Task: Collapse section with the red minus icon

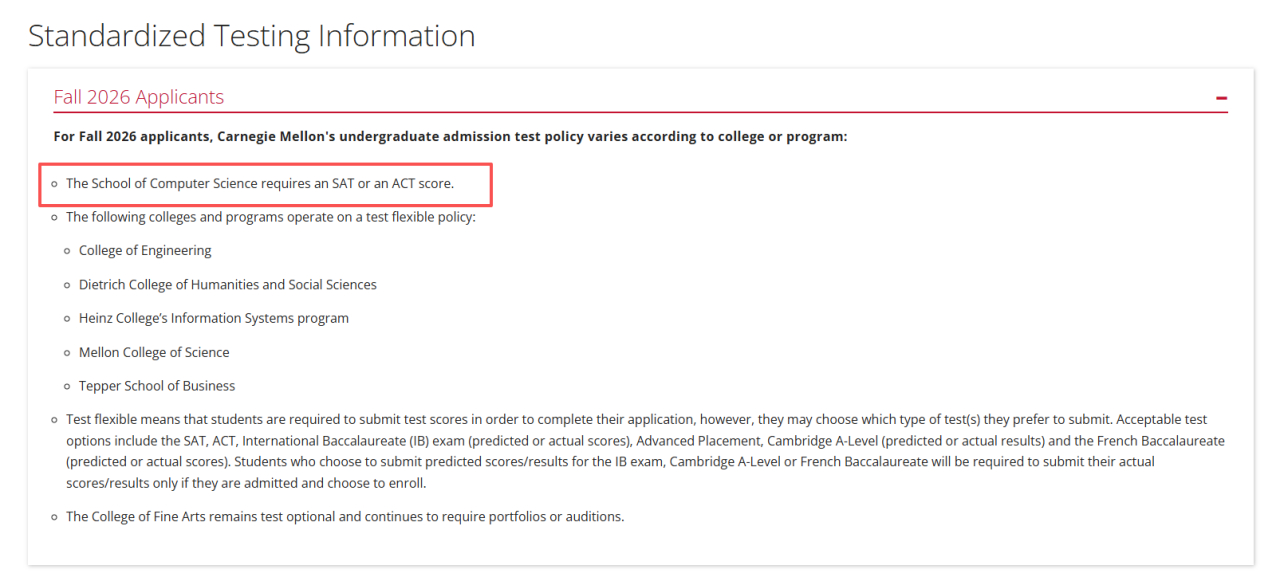Action: point(1221,98)
